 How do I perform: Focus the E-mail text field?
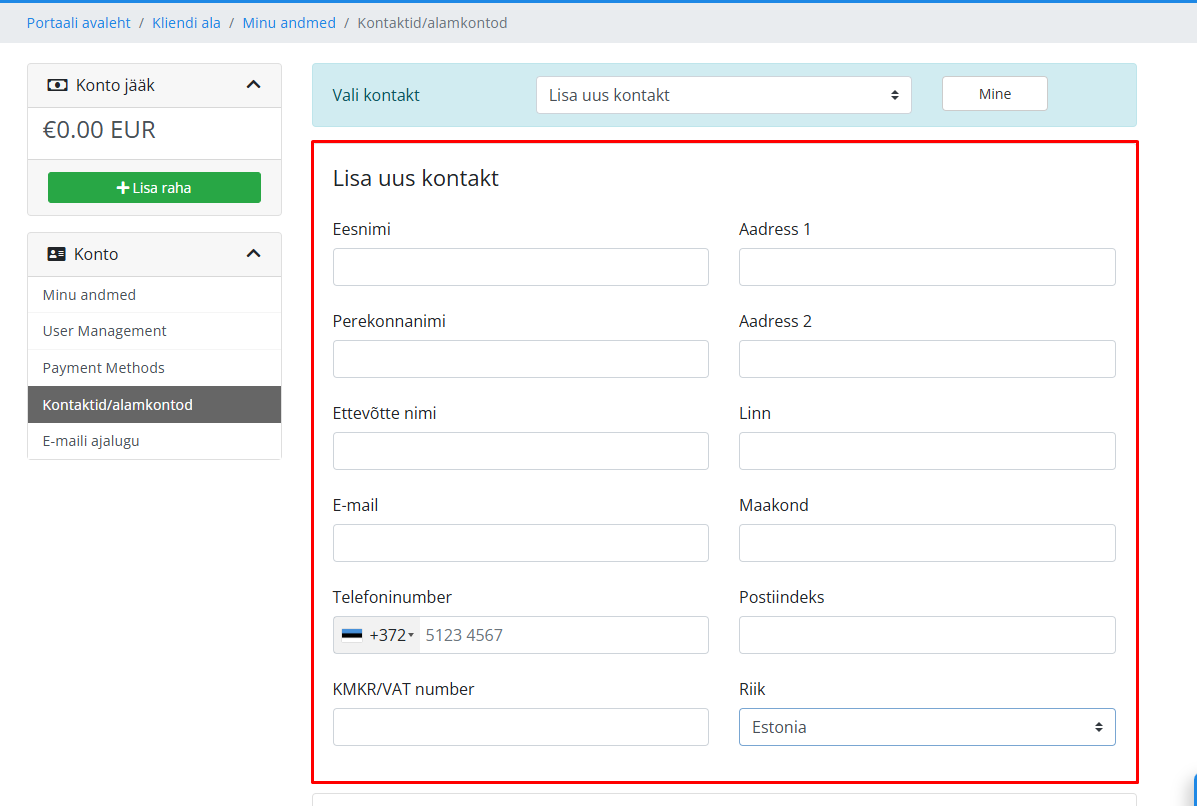point(520,543)
